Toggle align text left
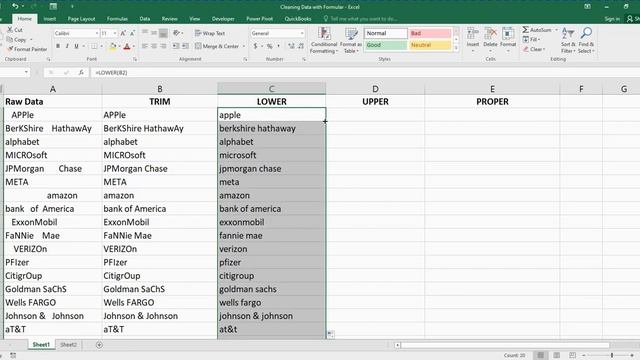The width and height of the screenshot is (640, 360). 144,47
